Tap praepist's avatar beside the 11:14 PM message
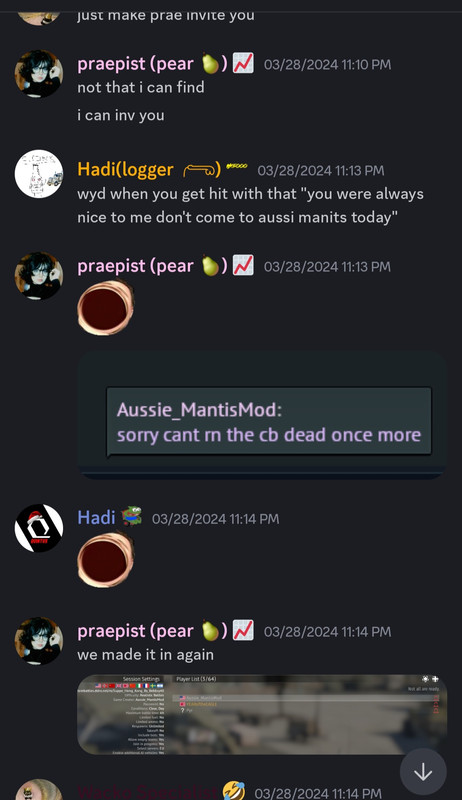Image resolution: width=462 pixels, height=800 pixels. (39, 641)
